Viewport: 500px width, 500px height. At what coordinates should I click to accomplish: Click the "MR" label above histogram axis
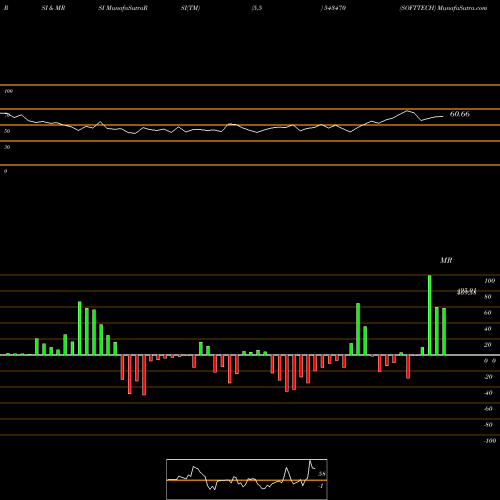(446, 260)
